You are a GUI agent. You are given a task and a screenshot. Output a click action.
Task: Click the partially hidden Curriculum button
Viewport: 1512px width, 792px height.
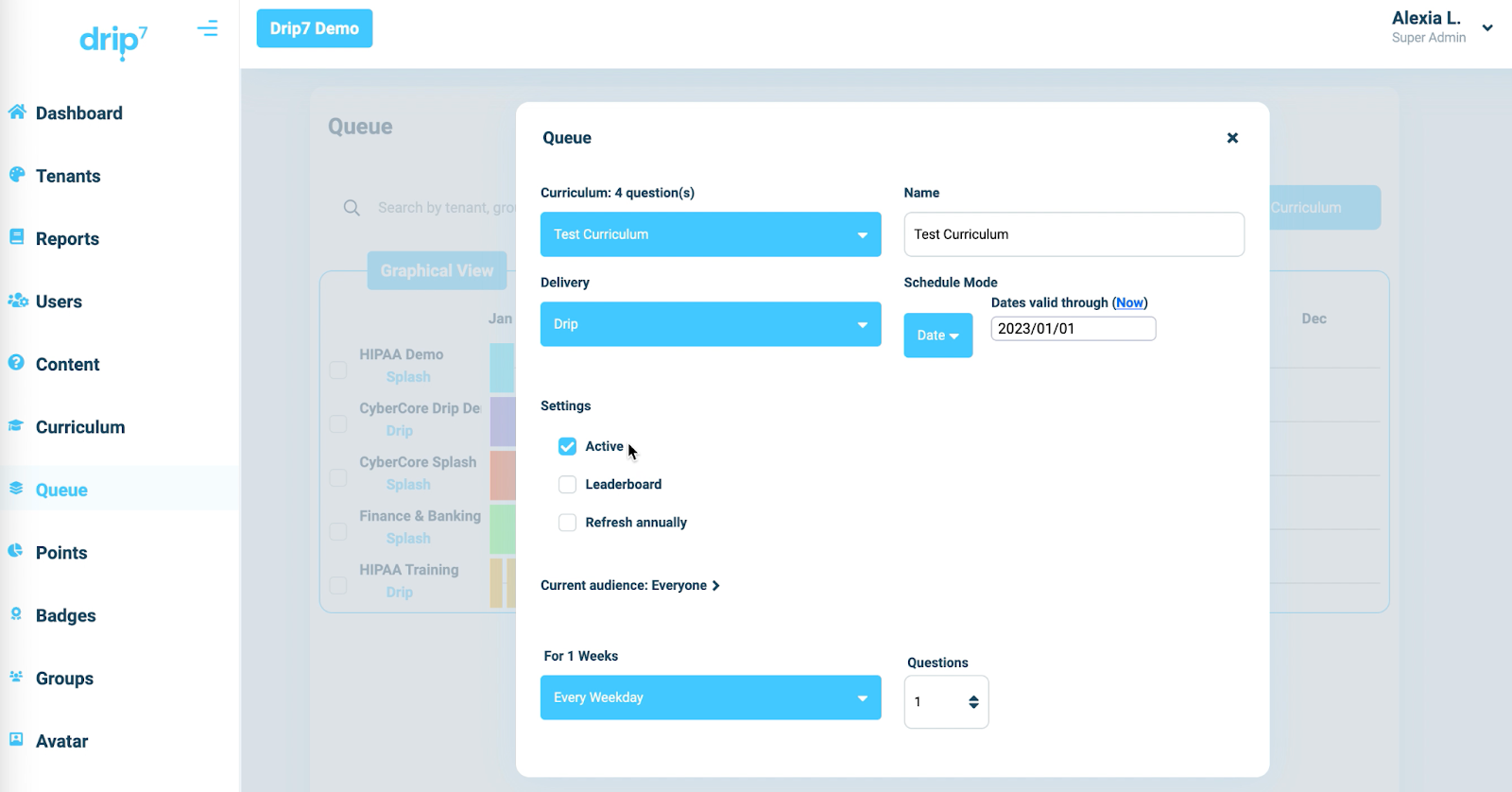coord(1325,207)
